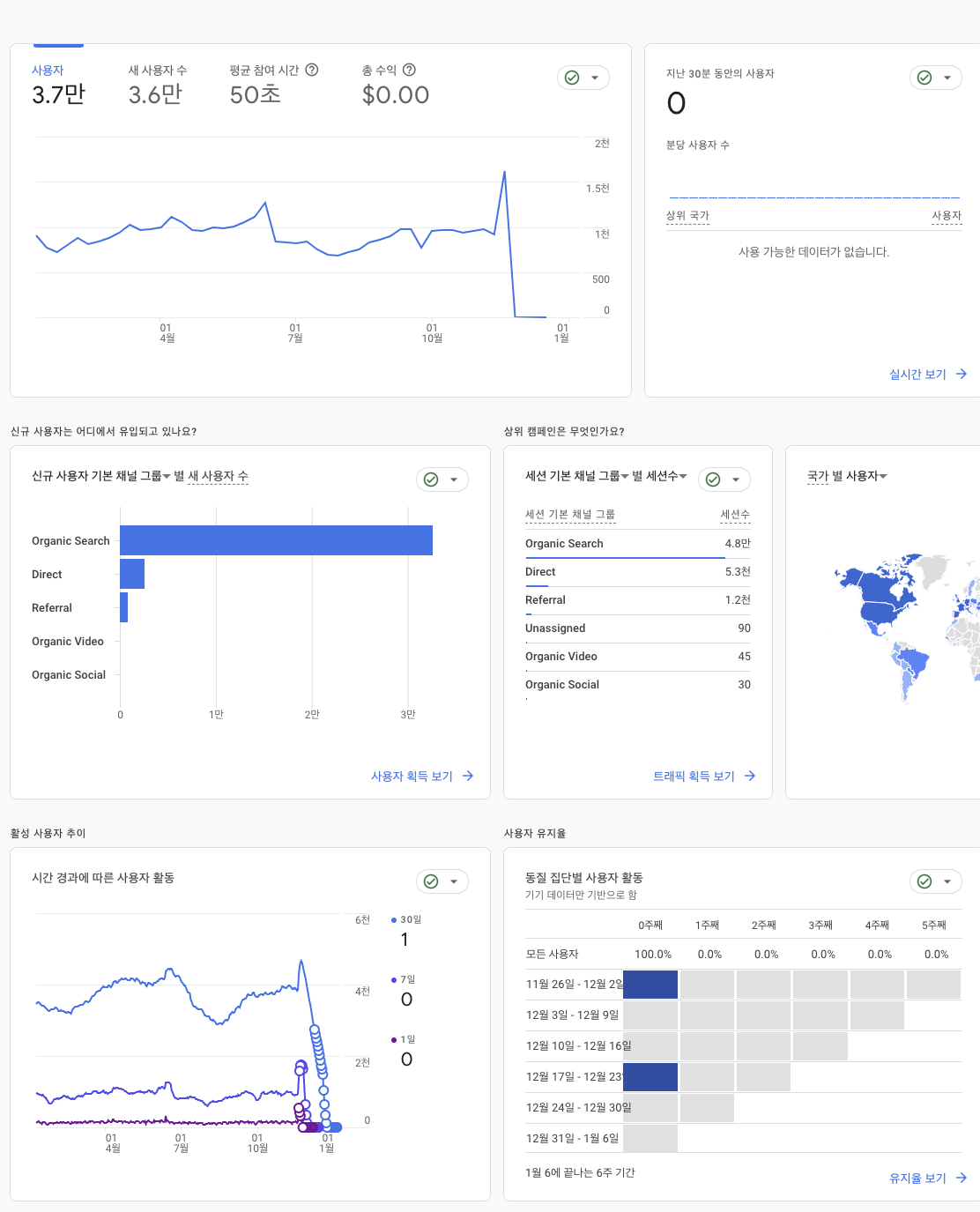Click the Organic Search bar in chart

[276, 540]
